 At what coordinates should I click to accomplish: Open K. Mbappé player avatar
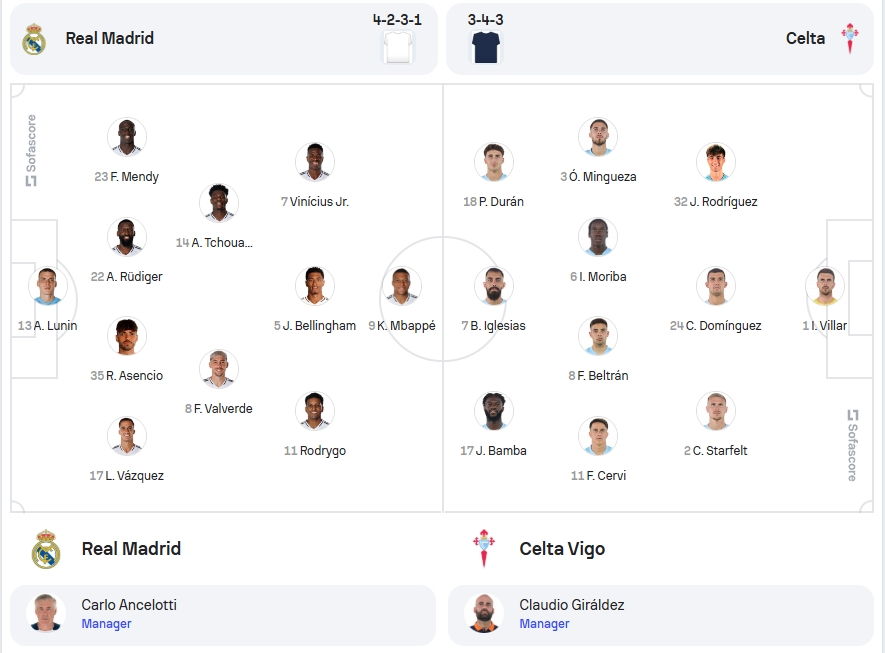[x=402, y=286]
